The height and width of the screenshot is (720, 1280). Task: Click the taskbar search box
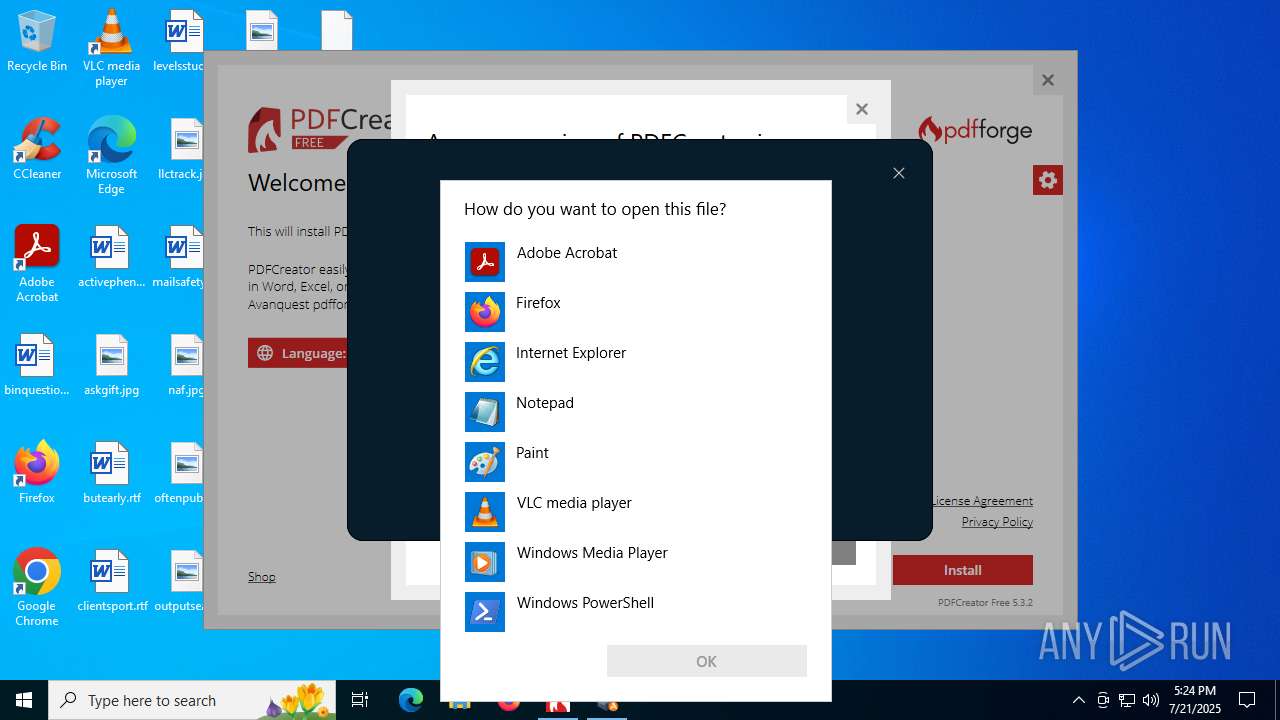click(193, 700)
